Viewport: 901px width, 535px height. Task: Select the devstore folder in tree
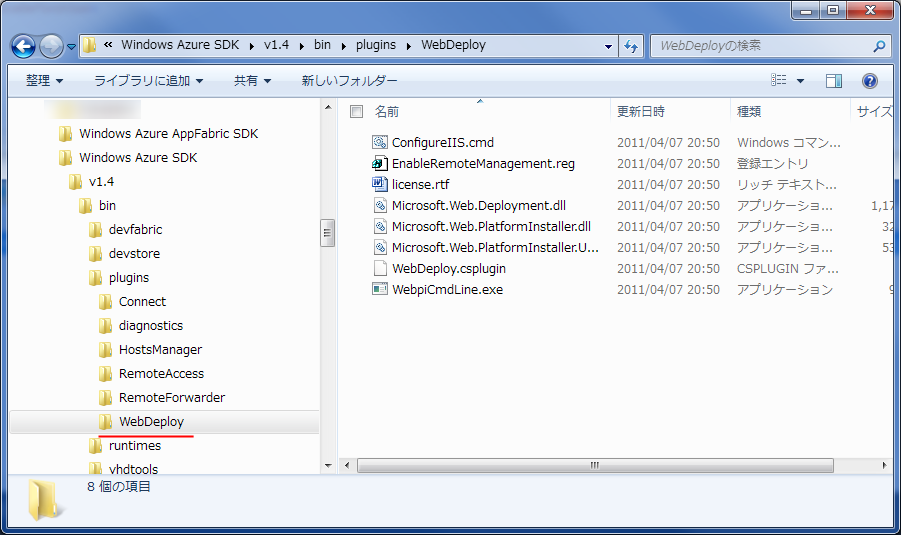[x=134, y=253]
